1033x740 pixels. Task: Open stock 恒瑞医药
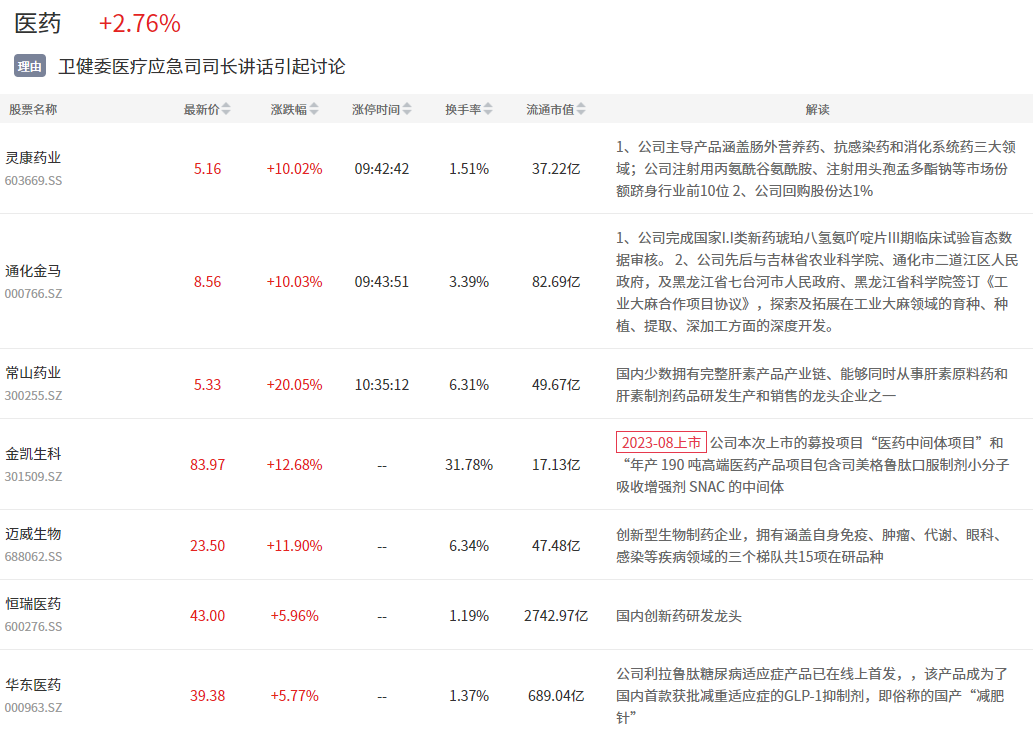pyautogui.click(x=33, y=604)
